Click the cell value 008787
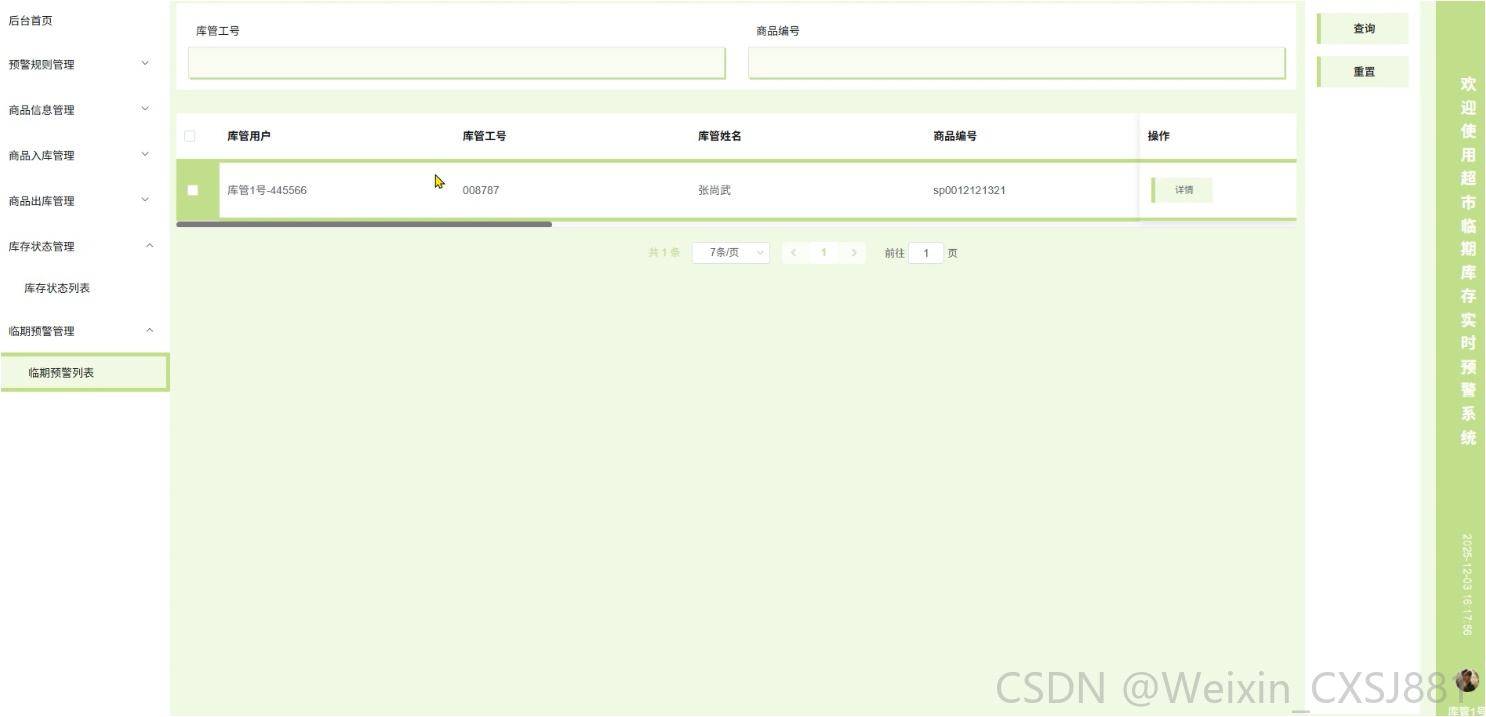1486x717 pixels. pos(481,190)
